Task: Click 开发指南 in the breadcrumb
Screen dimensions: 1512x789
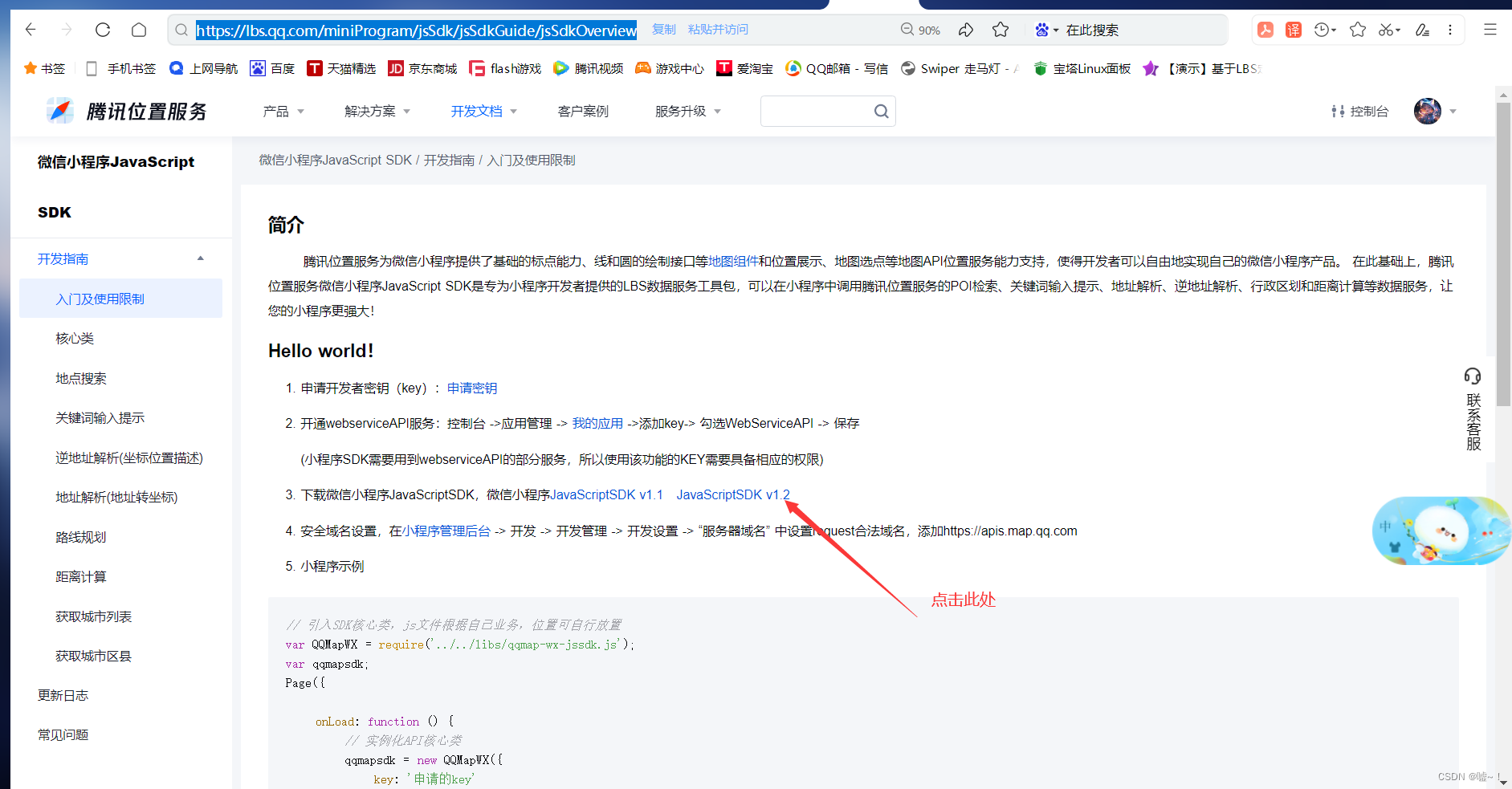Action: pos(449,160)
